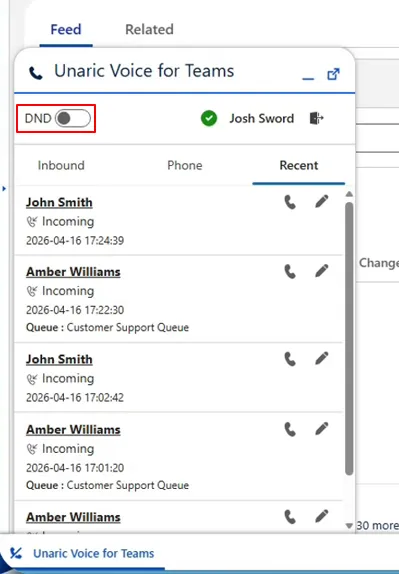Click timestamp 2026-04-16 17:22:30
This screenshot has width=399, height=574.
(75, 310)
